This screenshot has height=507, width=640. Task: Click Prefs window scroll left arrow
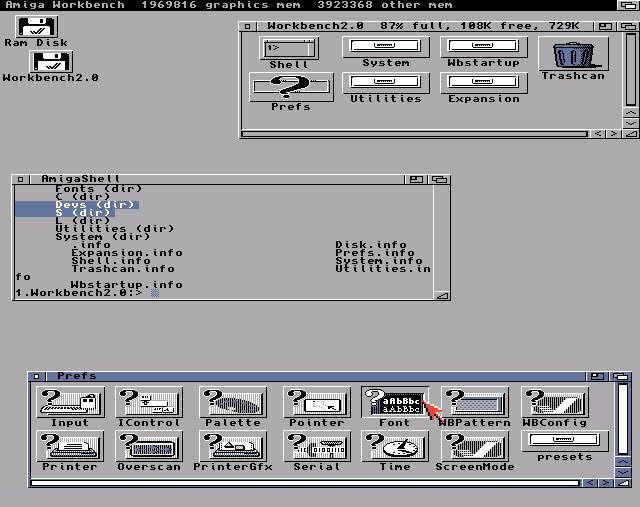click(x=589, y=483)
